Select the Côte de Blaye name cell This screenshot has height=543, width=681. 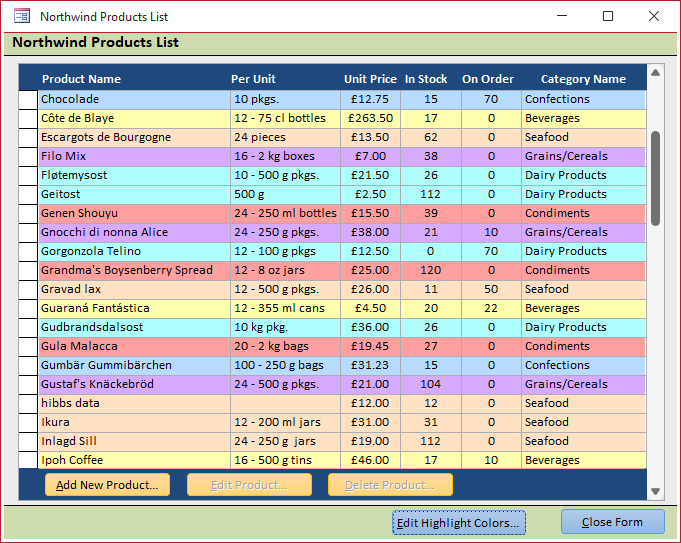coord(134,119)
